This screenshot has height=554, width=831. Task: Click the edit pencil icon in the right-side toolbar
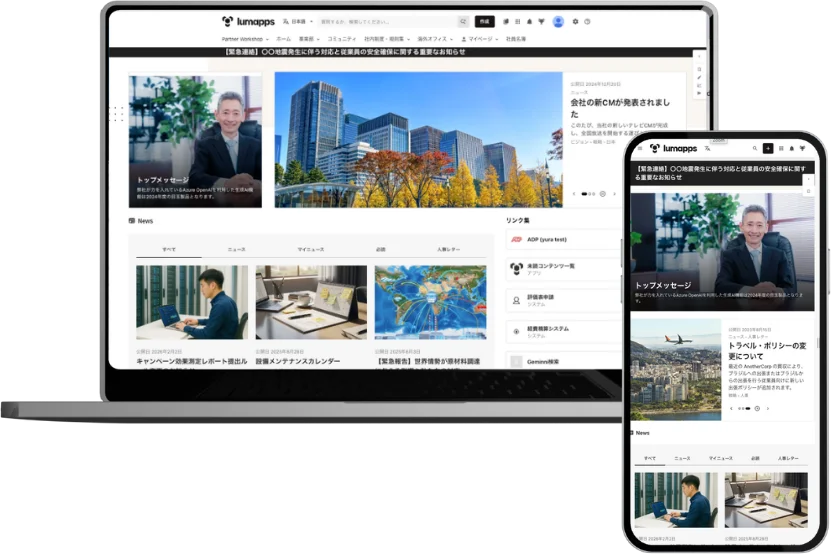pyautogui.click(x=699, y=77)
